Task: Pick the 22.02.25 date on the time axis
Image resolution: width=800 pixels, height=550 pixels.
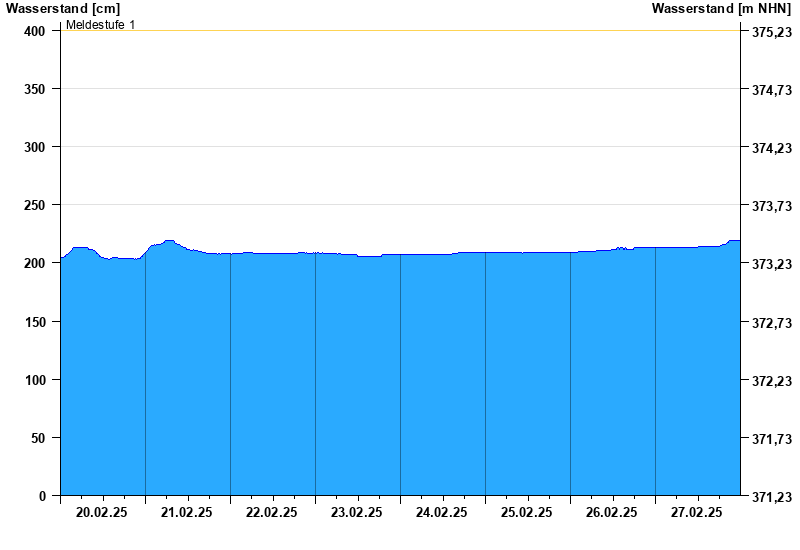Action: [272, 512]
